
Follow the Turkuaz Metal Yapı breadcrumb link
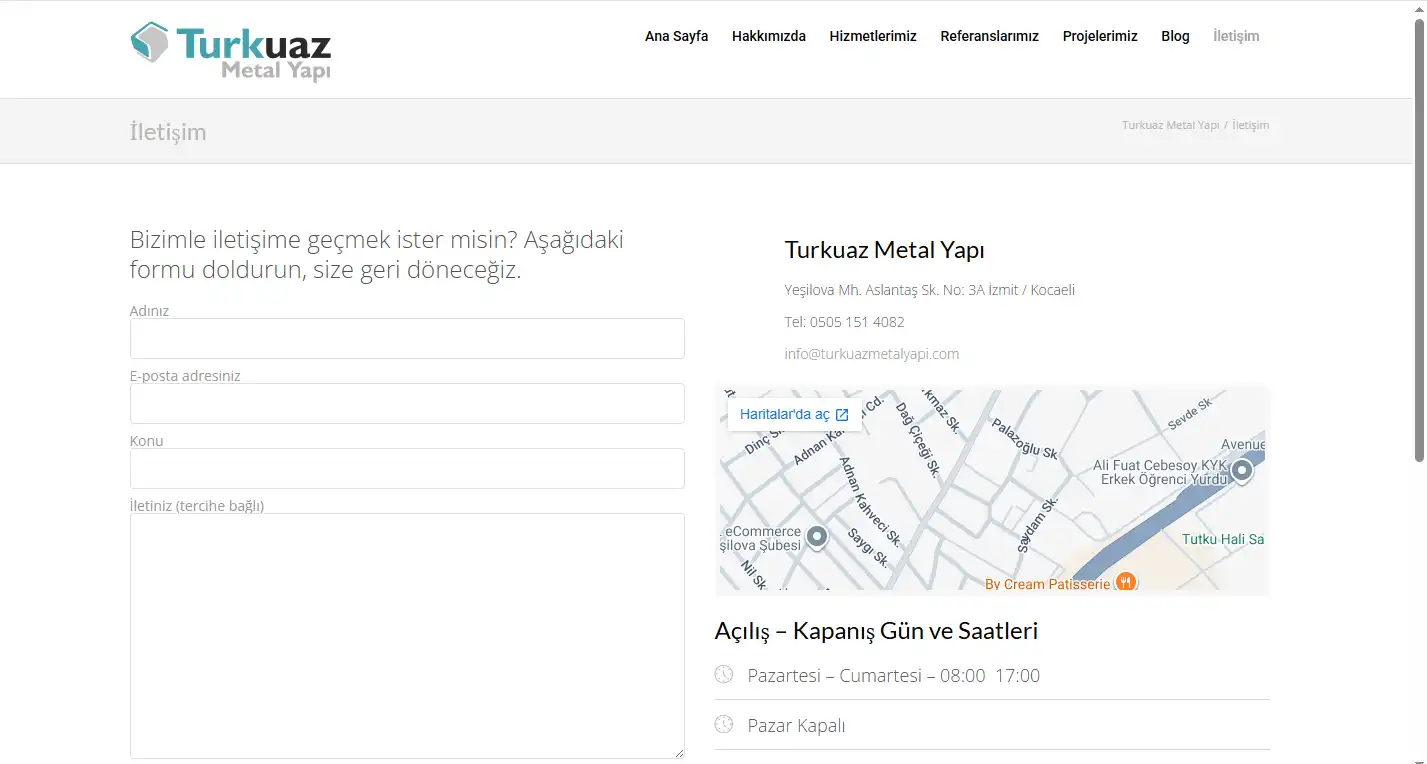tap(1170, 125)
